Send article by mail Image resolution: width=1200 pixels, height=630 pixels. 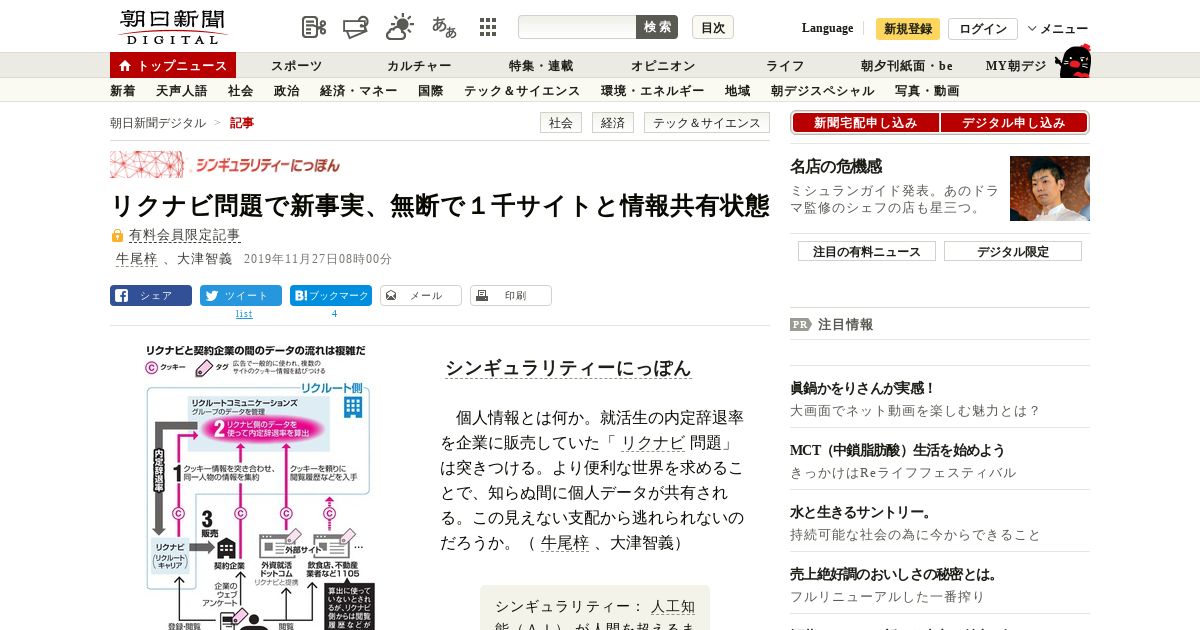click(421, 296)
